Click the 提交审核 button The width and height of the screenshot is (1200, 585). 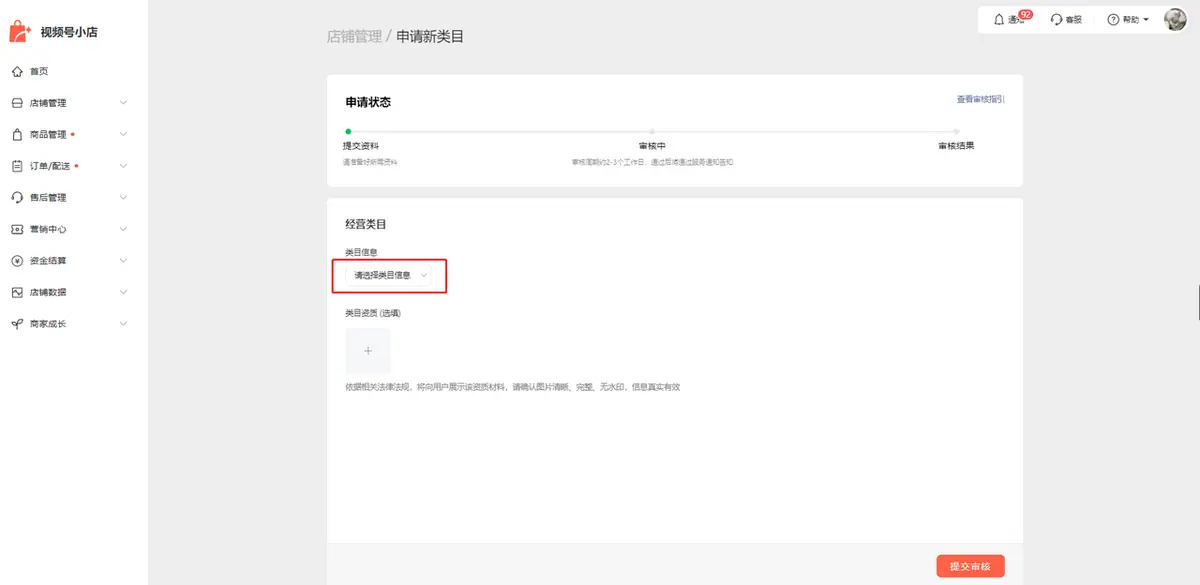tap(970, 566)
